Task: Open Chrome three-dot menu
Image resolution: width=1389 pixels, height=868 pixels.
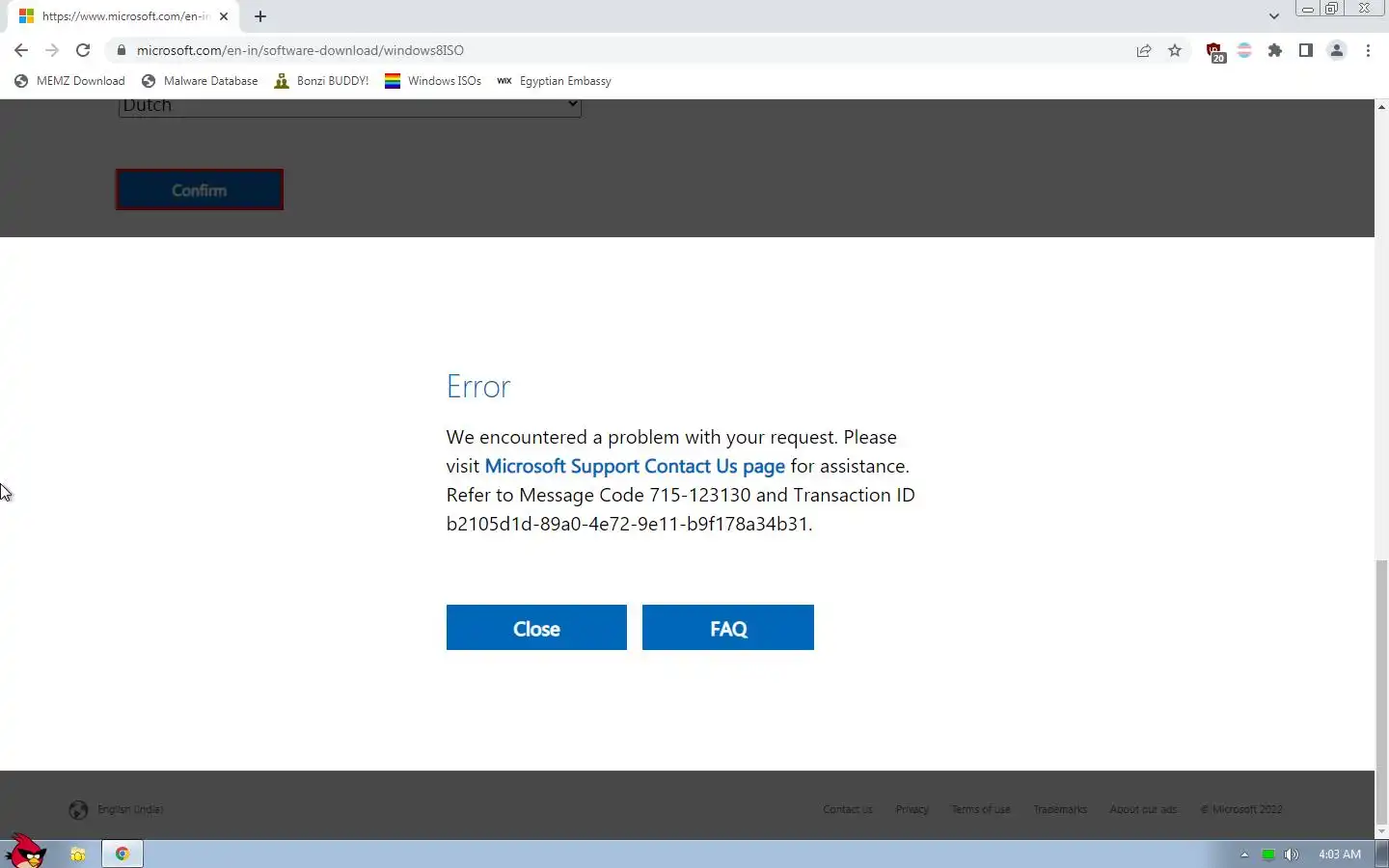Action: click(x=1368, y=50)
